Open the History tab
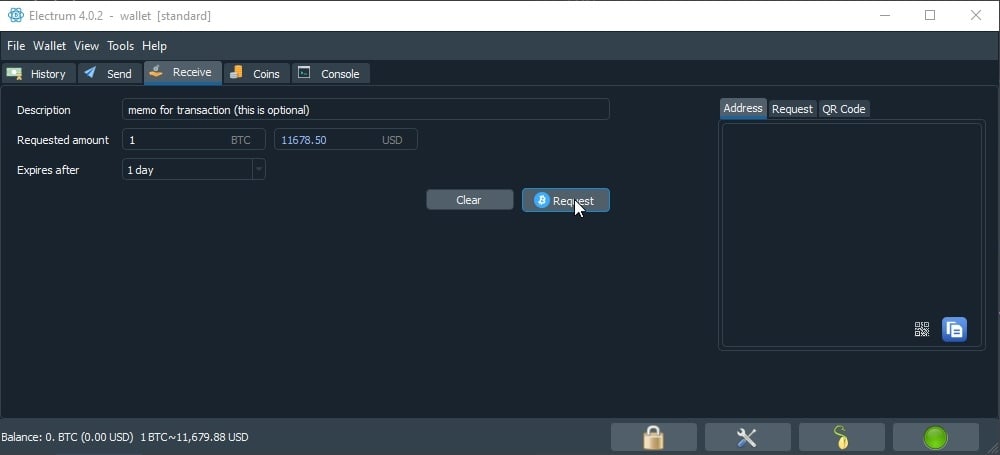Image resolution: width=1000 pixels, height=455 pixels. click(39, 73)
